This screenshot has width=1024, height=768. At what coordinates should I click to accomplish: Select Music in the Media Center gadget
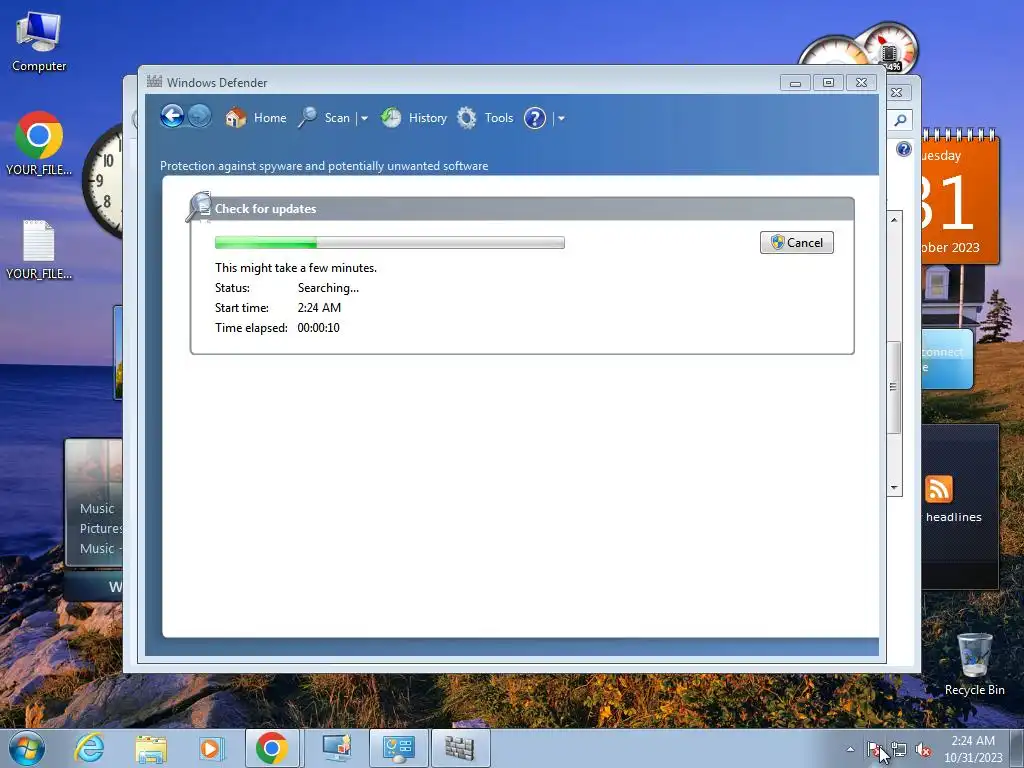pos(97,509)
